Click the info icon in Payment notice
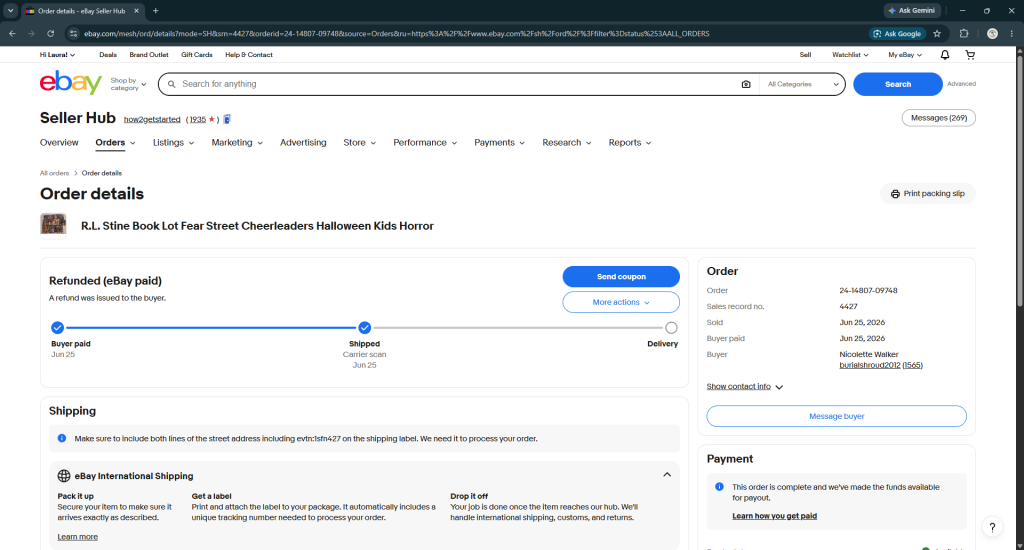Image resolution: width=1024 pixels, height=550 pixels. [x=719, y=487]
